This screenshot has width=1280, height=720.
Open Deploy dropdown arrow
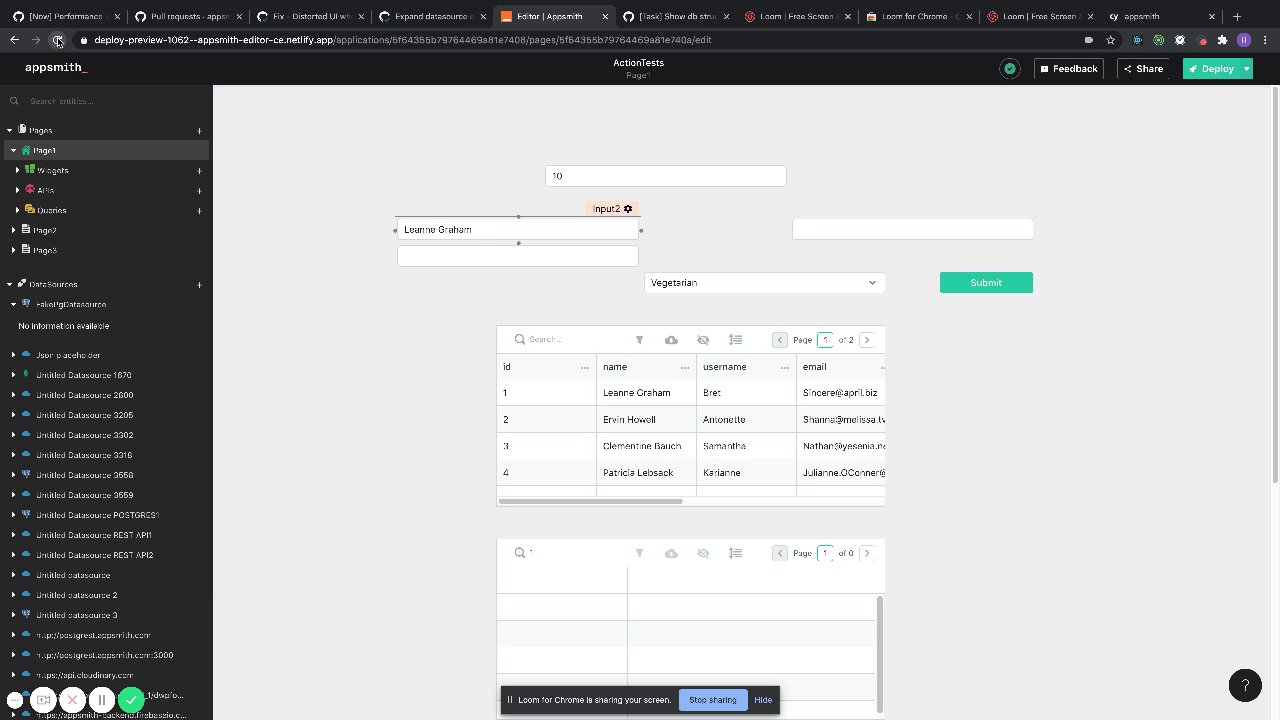click(x=1246, y=69)
